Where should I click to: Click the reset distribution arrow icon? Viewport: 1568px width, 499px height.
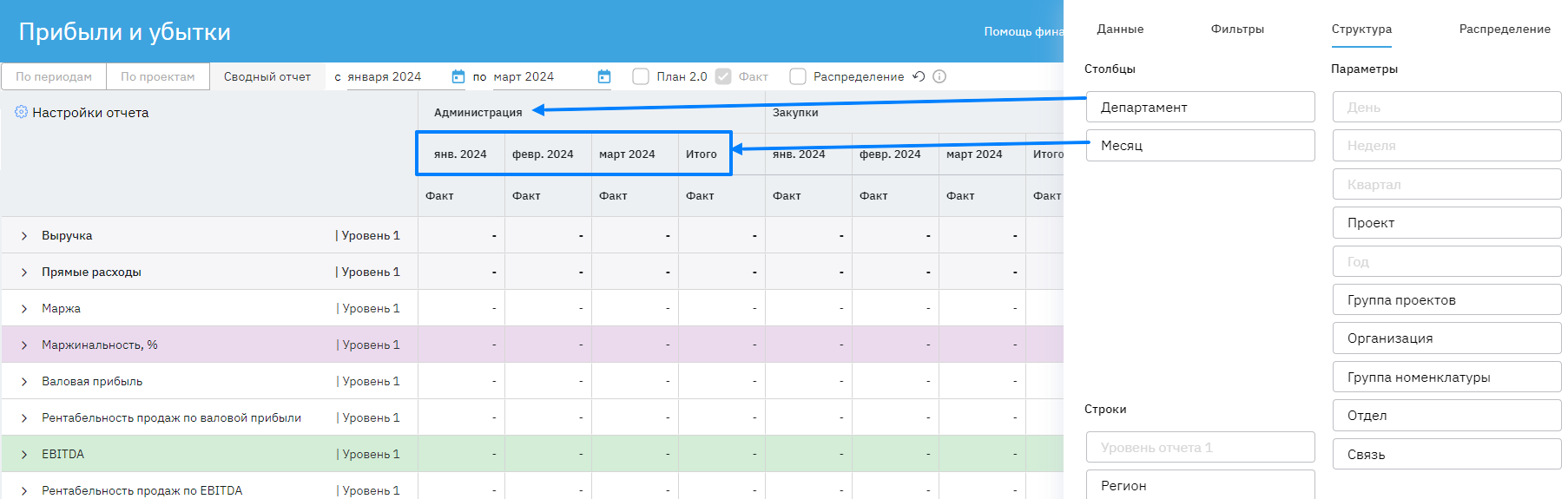pos(919,76)
